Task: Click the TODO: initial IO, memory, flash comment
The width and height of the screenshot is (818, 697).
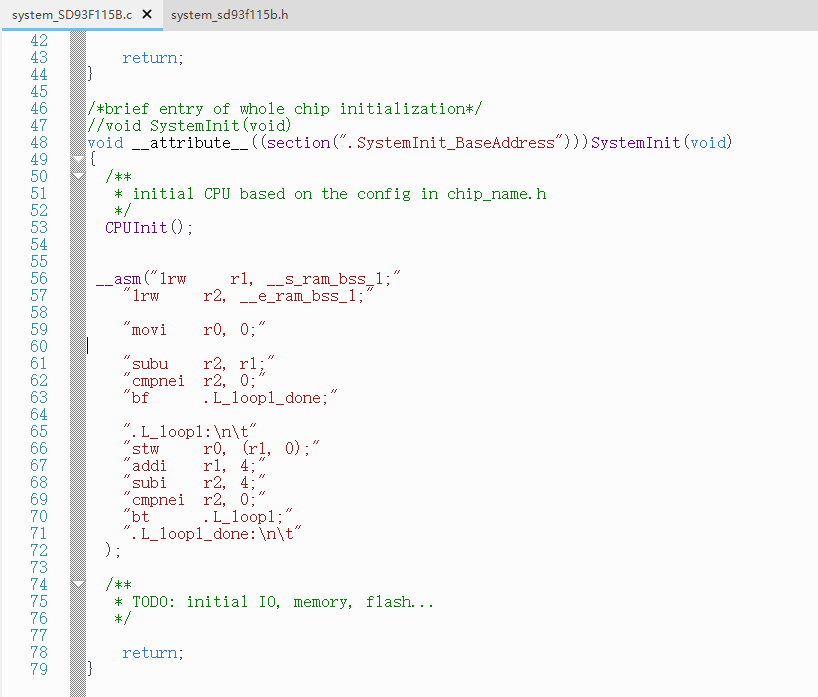Action: point(274,602)
